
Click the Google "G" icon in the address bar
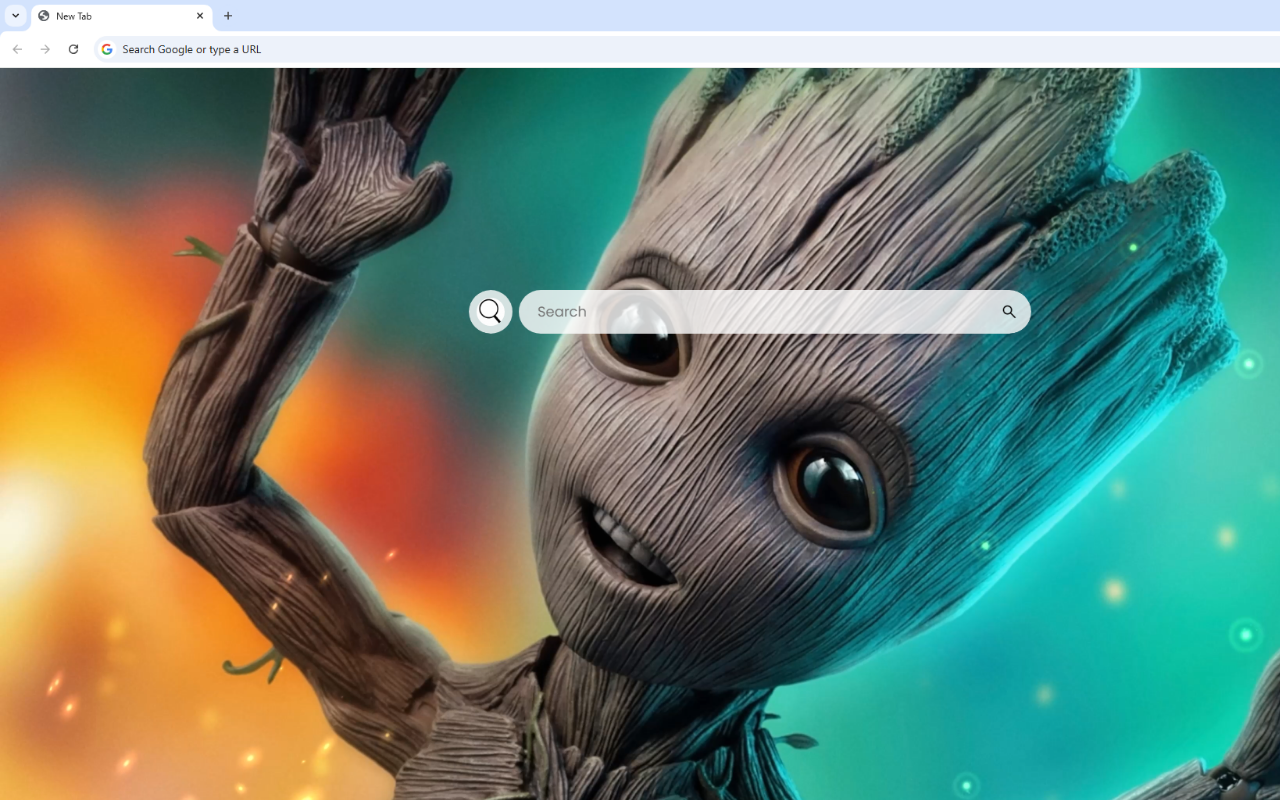pos(106,48)
